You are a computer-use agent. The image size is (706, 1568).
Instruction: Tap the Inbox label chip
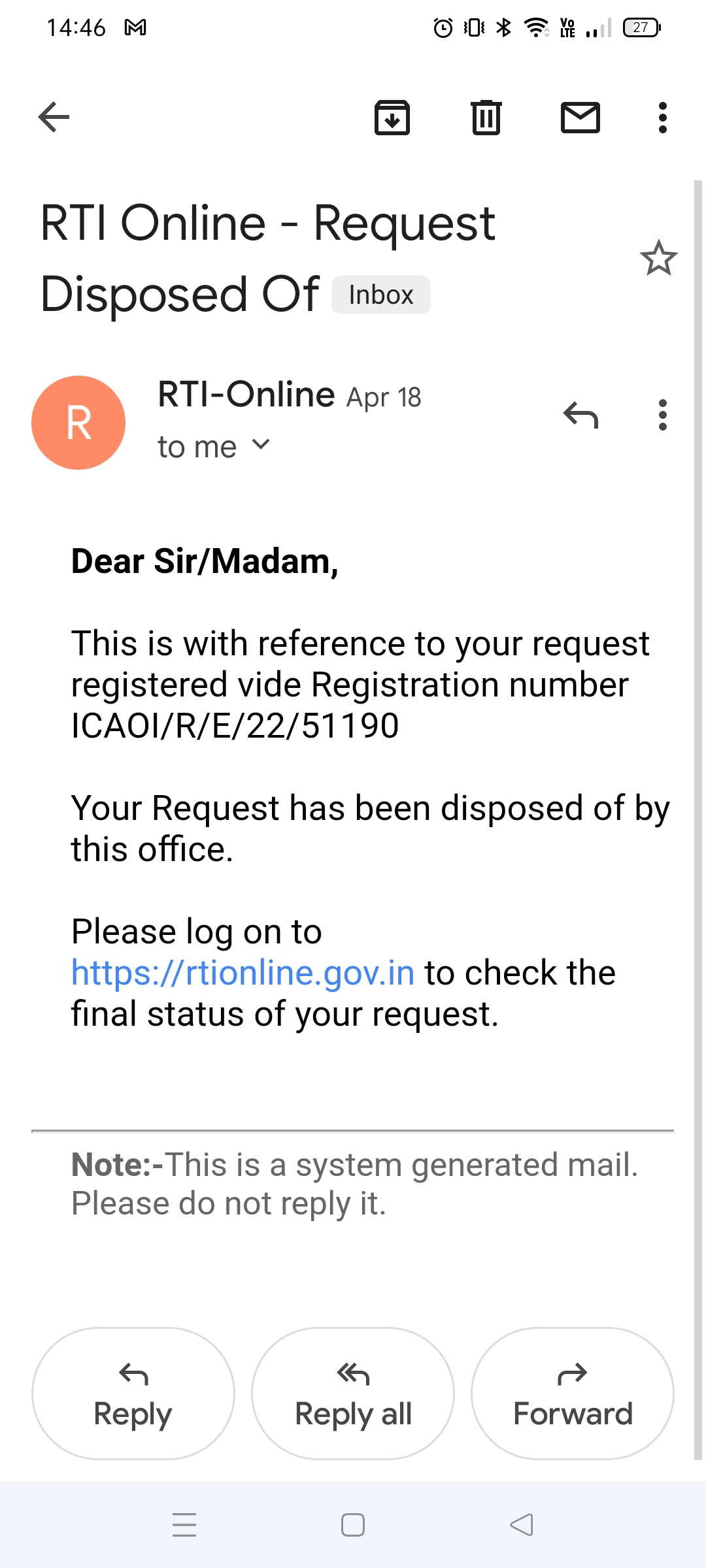pos(381,295)
